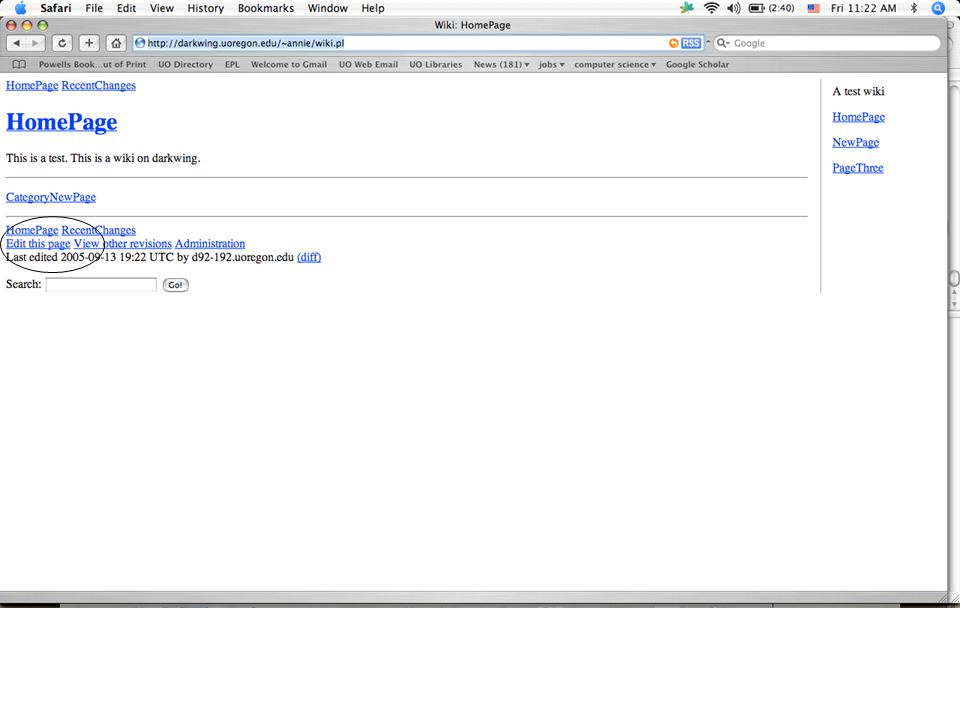
Task: Open the EPL bookmark
Action: tap(232, 64)
